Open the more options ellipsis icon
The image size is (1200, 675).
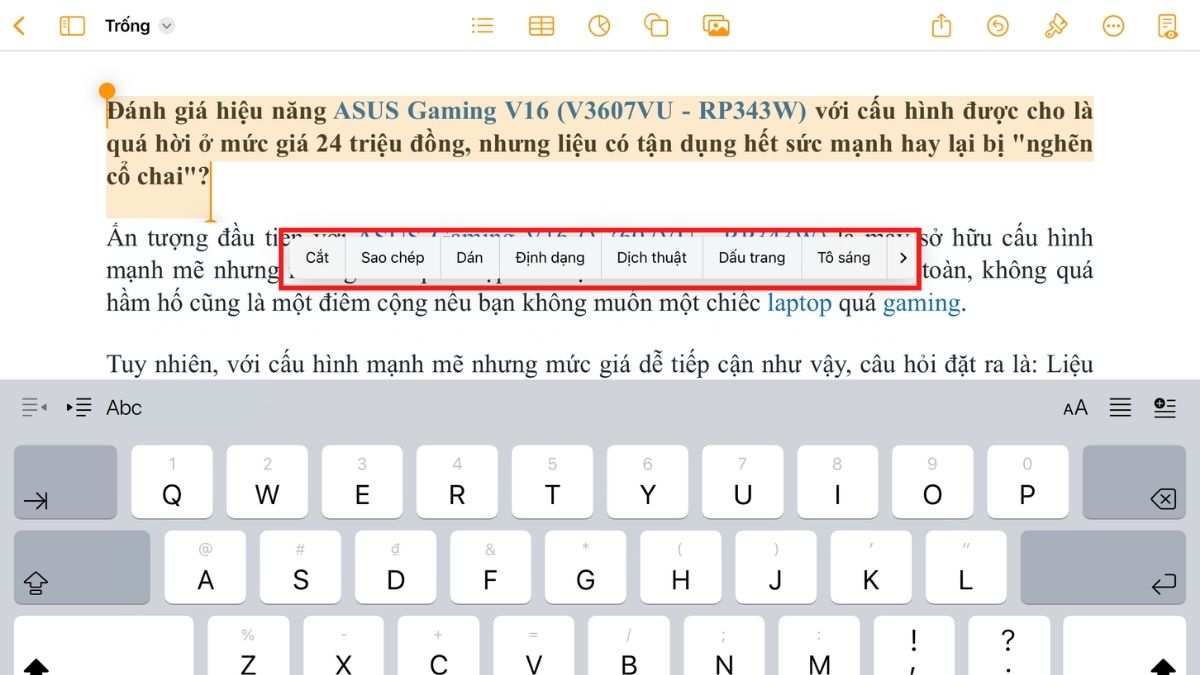(1113, 26)
